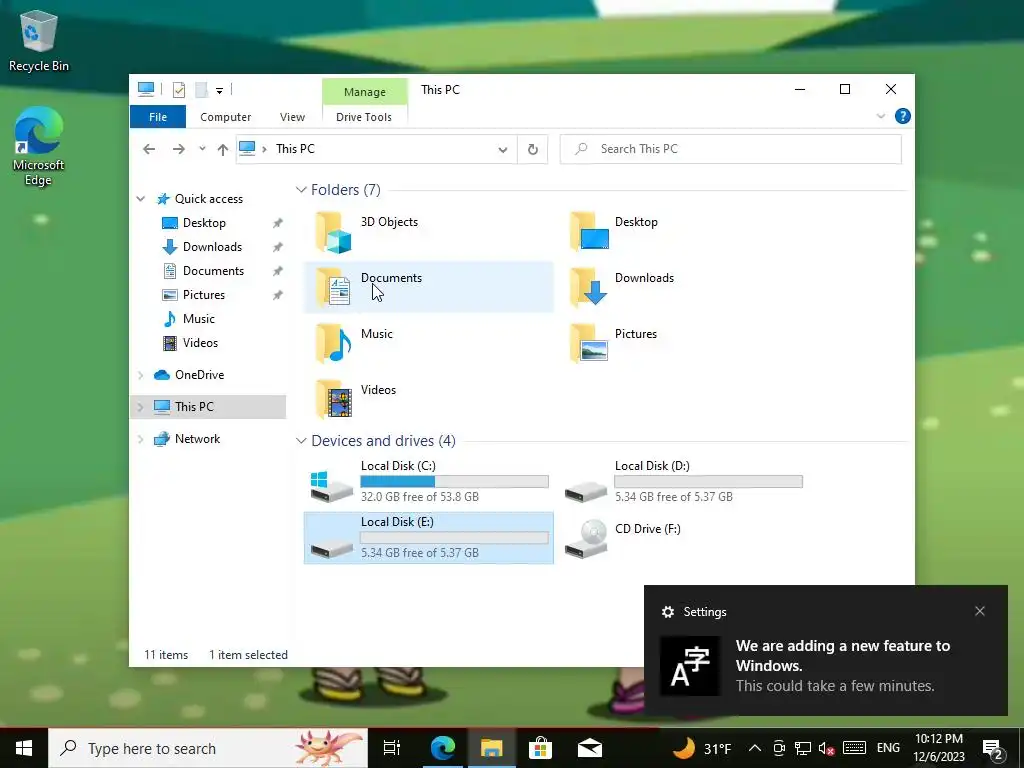Open Microsoft Store from the taskbar
The image size is (1024, 768).
(x=540, y=748)
